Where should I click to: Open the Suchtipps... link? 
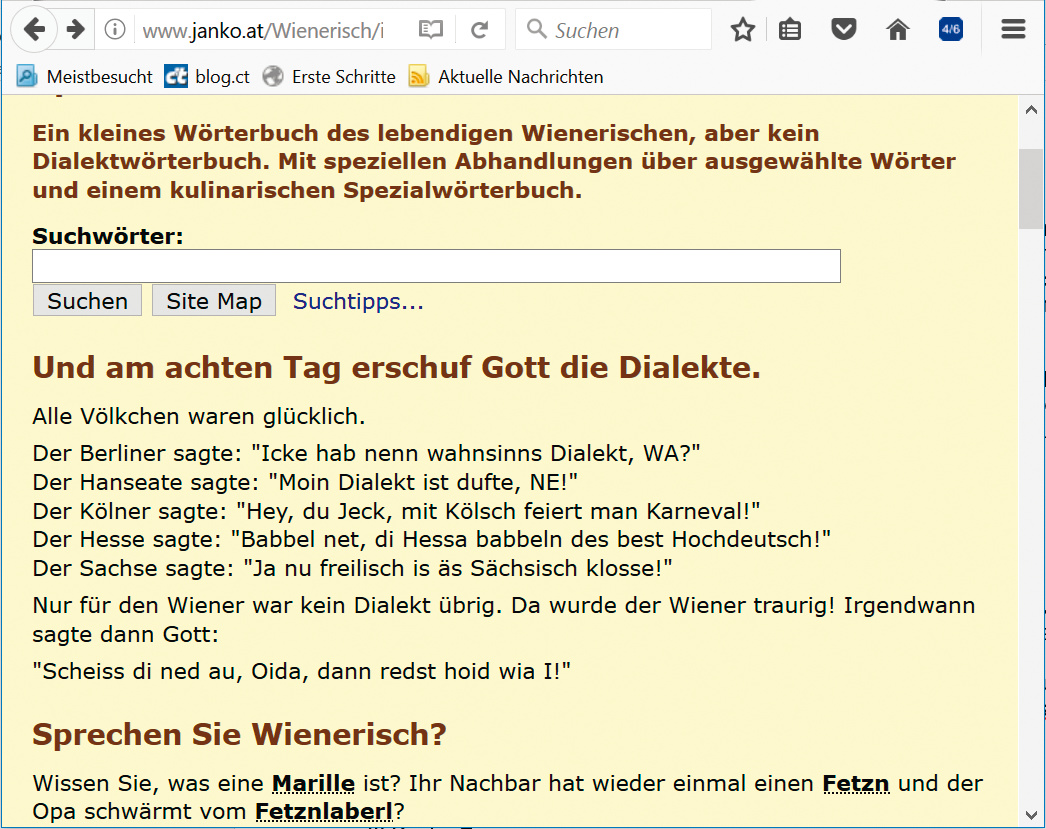pyautogui.click(x=358, y=301)
